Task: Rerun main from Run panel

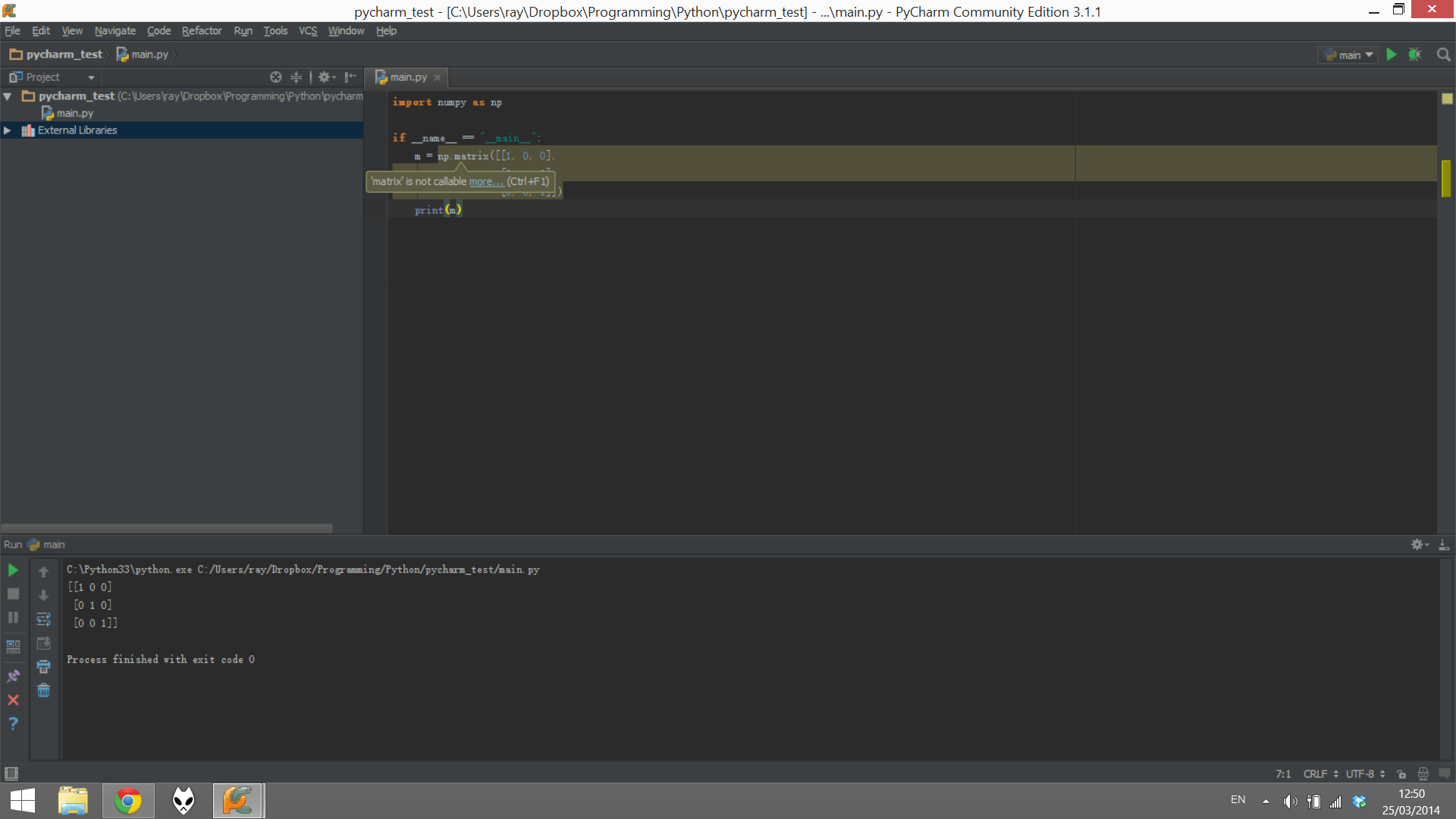Action: click(13, 570)
